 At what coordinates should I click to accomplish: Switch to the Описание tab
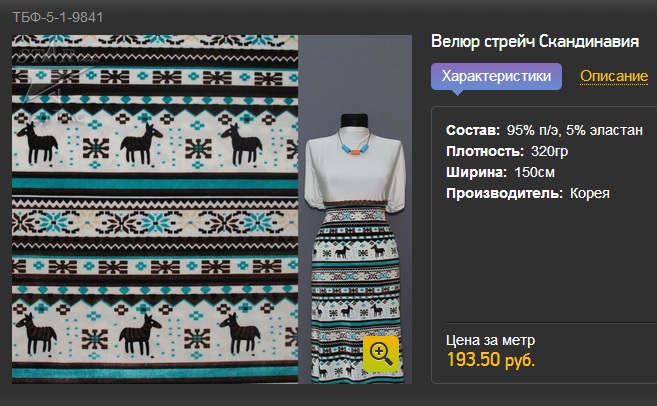coord(614,76)
